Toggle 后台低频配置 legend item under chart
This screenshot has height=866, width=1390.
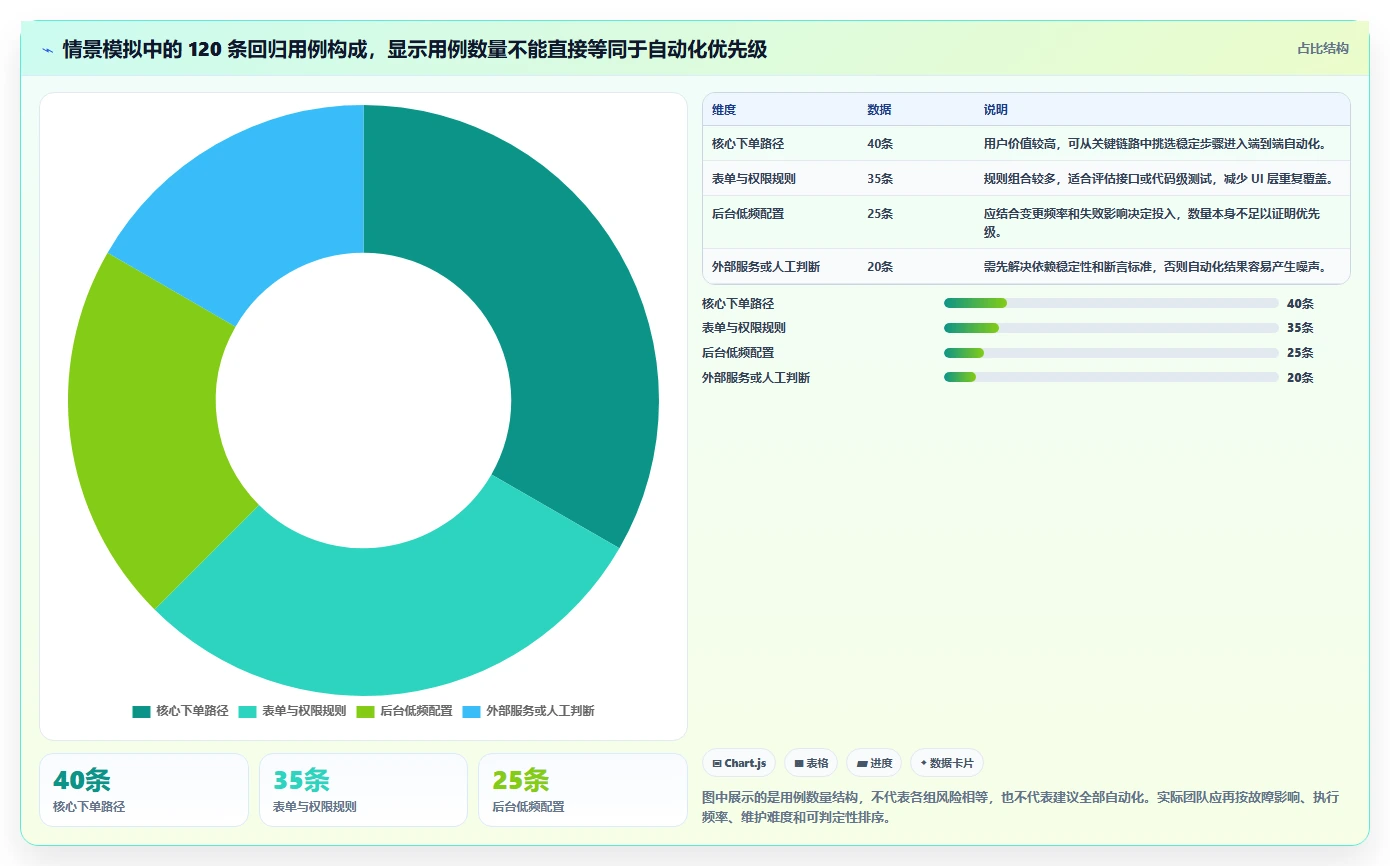tap(405, 711)
